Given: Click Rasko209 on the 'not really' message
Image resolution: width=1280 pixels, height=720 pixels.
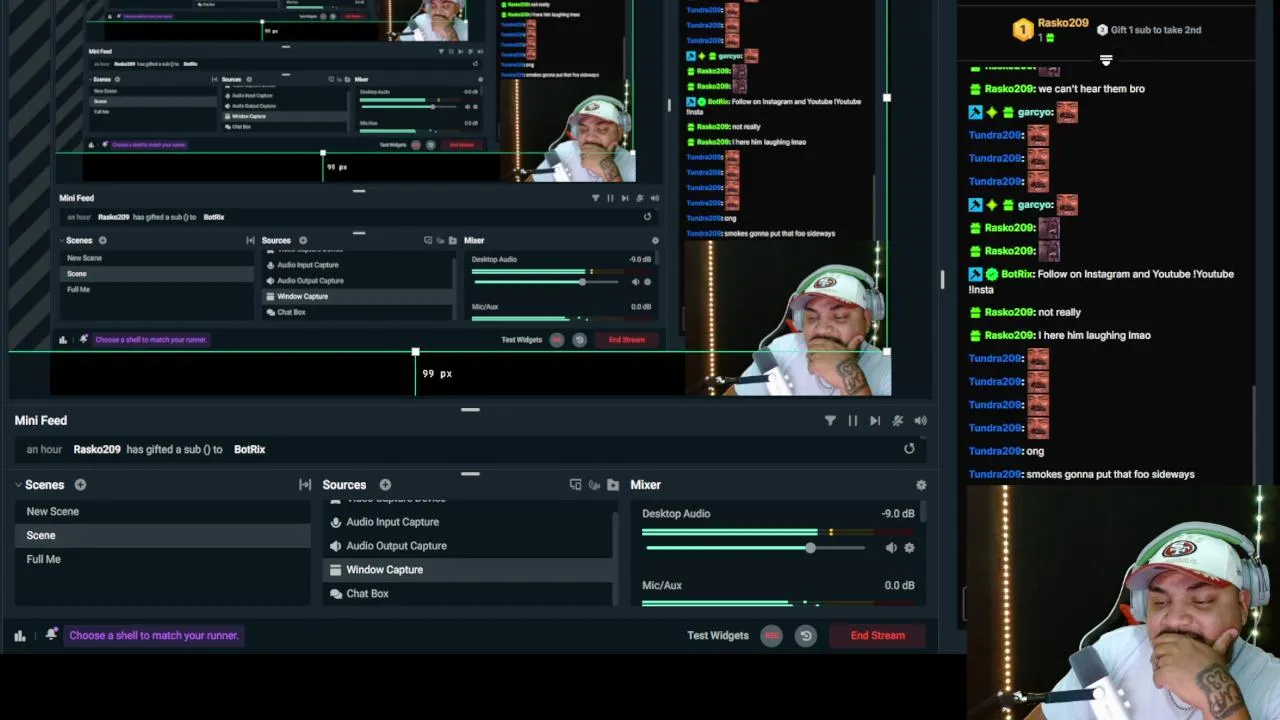Looking at the screenshot, I should coord(1008,312).
